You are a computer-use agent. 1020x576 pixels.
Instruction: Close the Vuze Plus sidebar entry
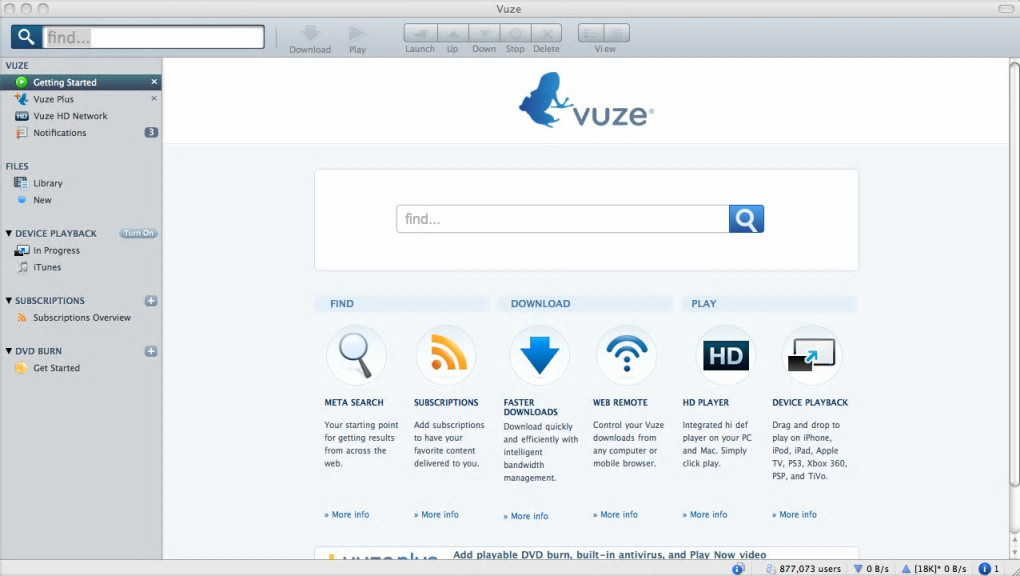(154, 99)
